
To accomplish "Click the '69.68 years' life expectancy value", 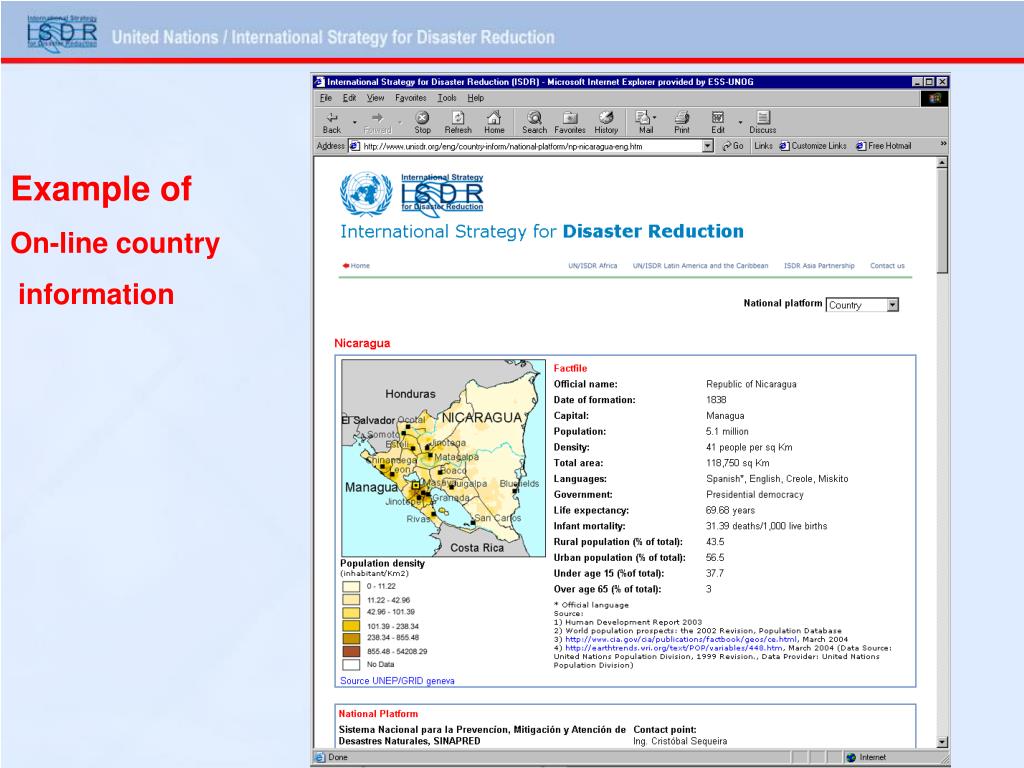I will pos(730,510).
